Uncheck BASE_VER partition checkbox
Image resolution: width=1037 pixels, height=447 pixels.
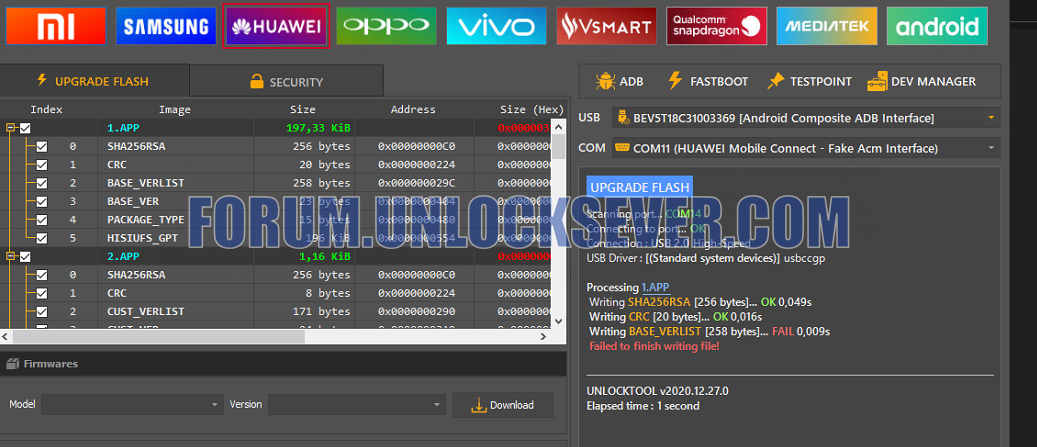coord(42,201)
